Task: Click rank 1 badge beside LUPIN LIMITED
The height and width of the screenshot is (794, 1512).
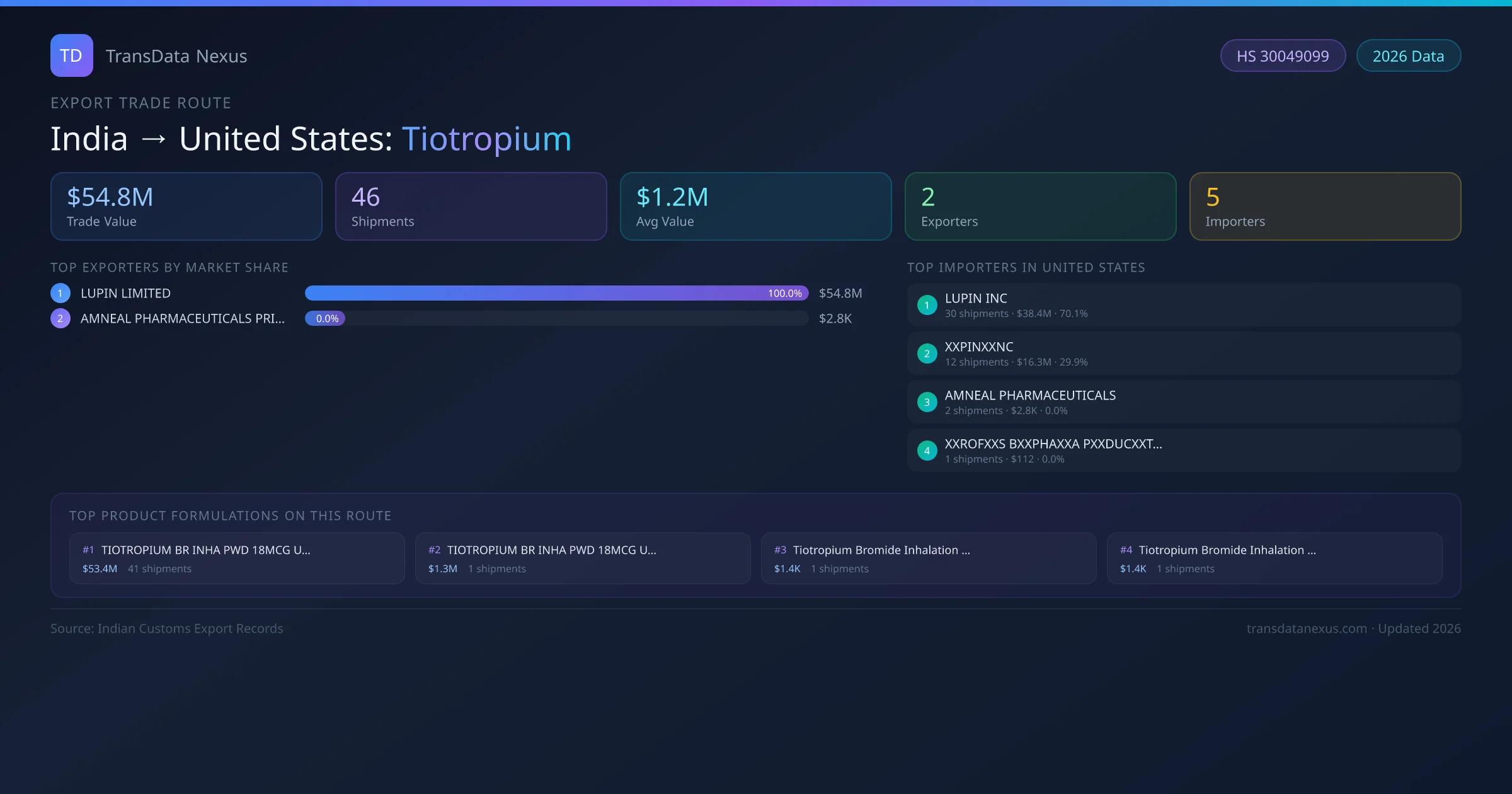Action: coord(60,293)
